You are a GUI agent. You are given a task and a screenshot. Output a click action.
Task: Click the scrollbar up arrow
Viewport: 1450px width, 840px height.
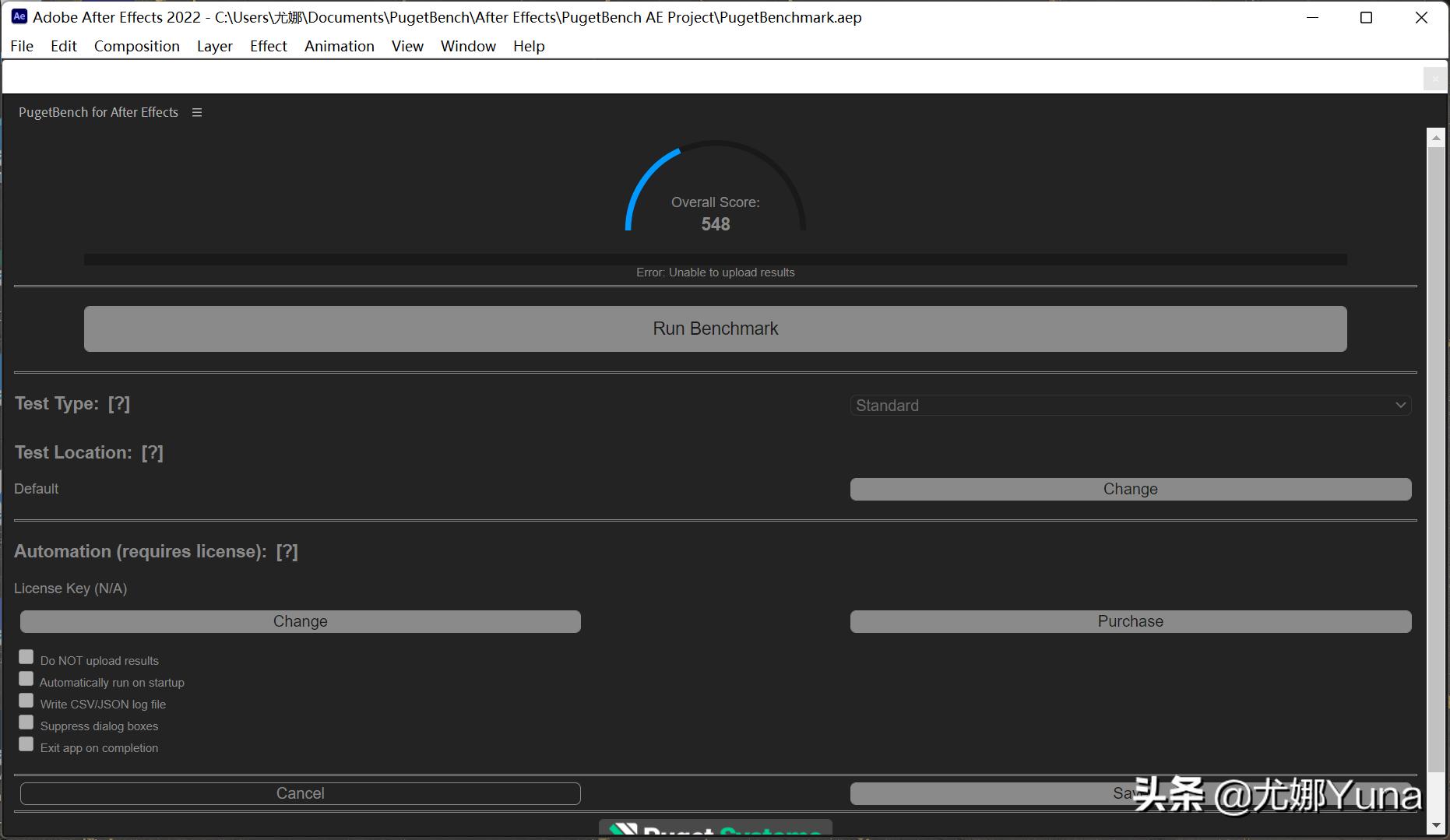click(1436, 138)
